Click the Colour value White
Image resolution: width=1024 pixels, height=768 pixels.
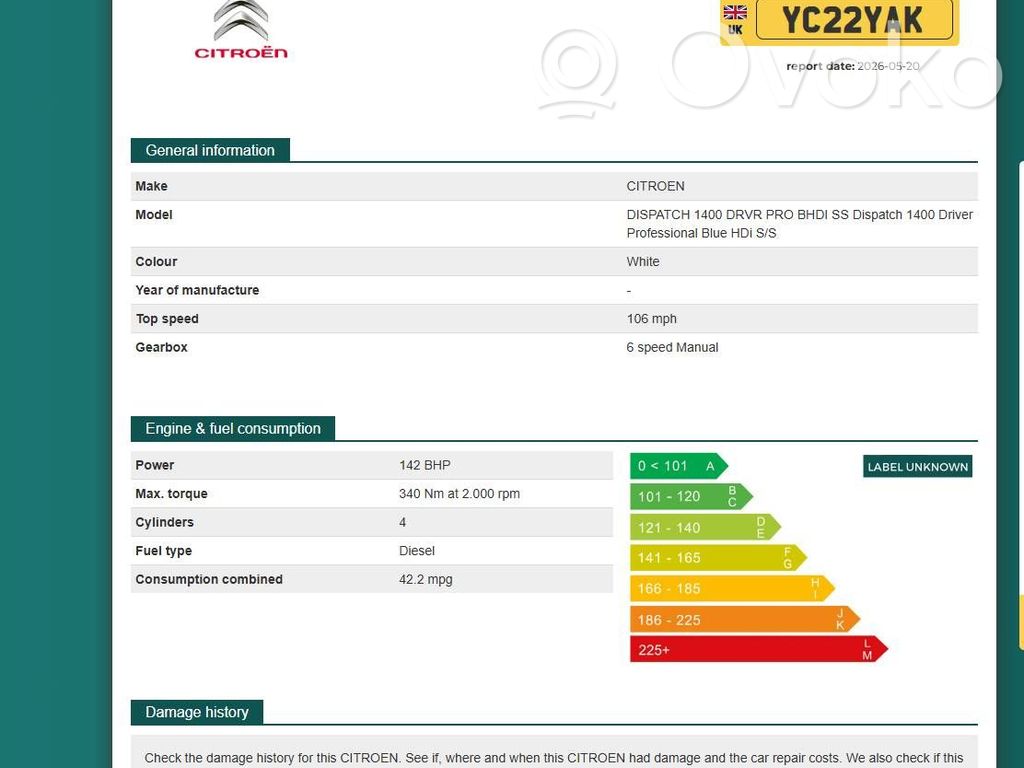click(x=643, y=261)
